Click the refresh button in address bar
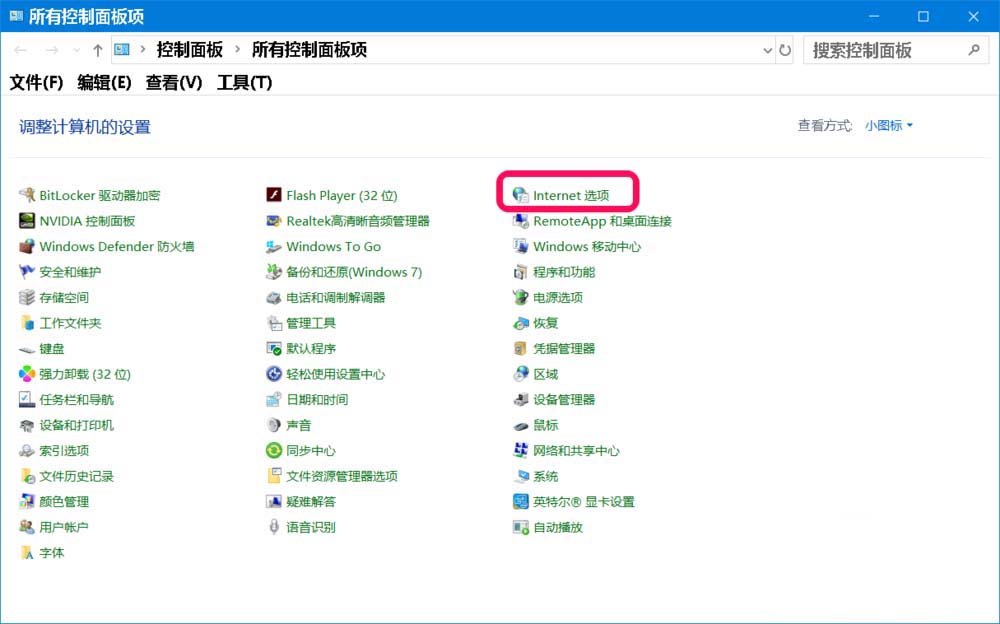The width and height of the screenshot is (1000, 624). pyautogui.click(x=785, y=50)
